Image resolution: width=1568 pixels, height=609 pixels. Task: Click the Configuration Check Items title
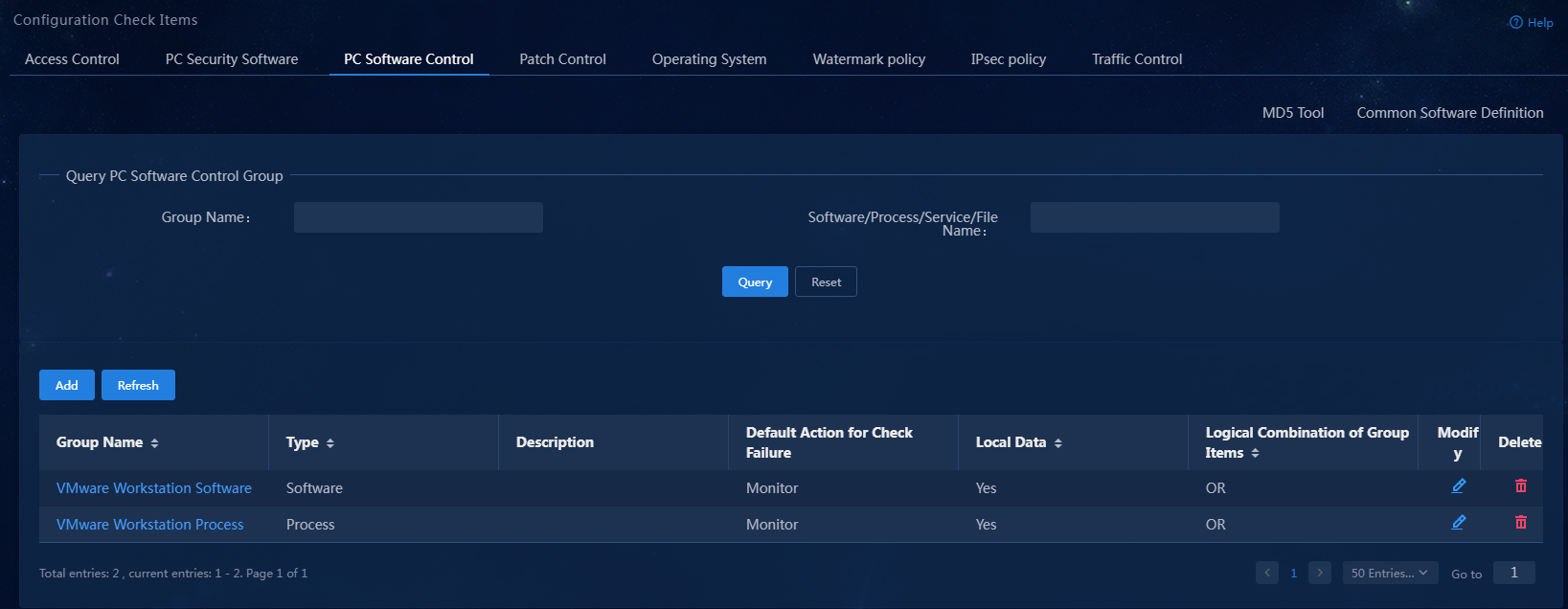pos(105,20)
